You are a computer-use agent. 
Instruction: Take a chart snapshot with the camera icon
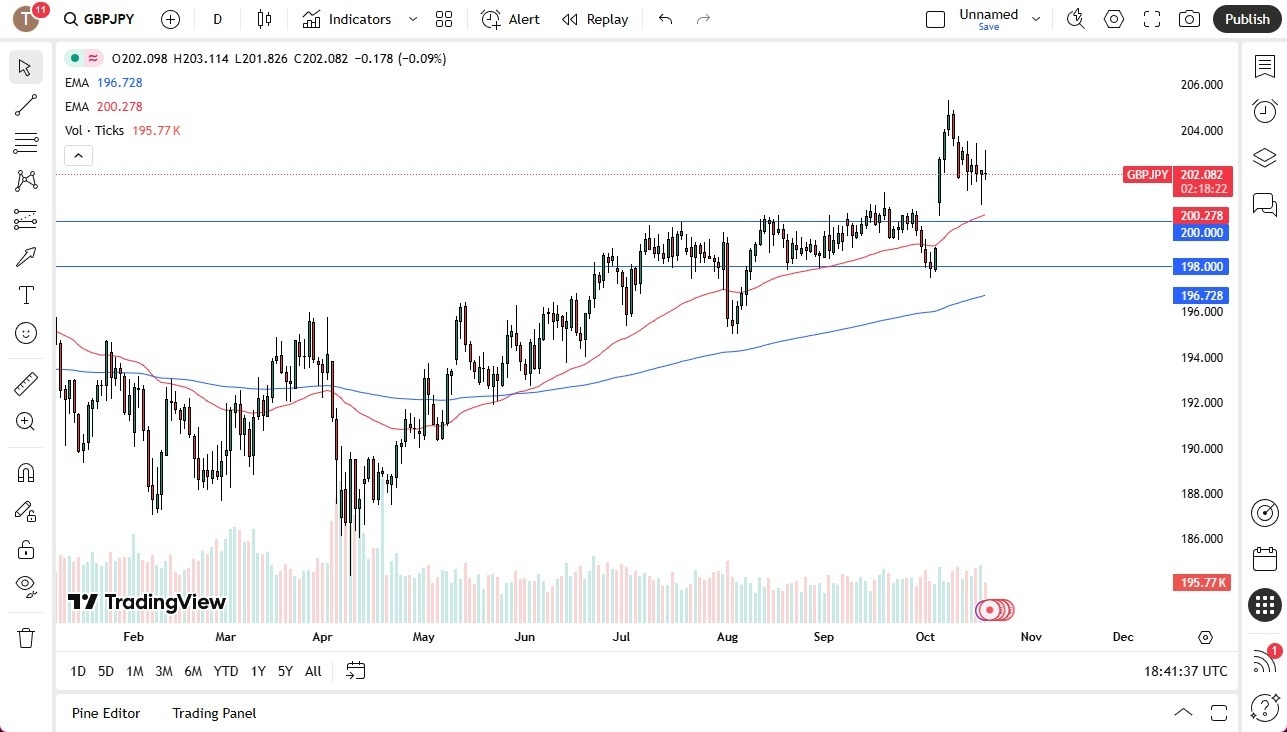tap(1189, 18)
